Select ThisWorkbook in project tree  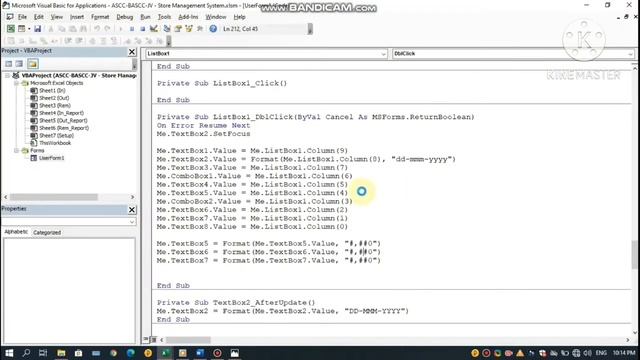click(x=55, y=143)
